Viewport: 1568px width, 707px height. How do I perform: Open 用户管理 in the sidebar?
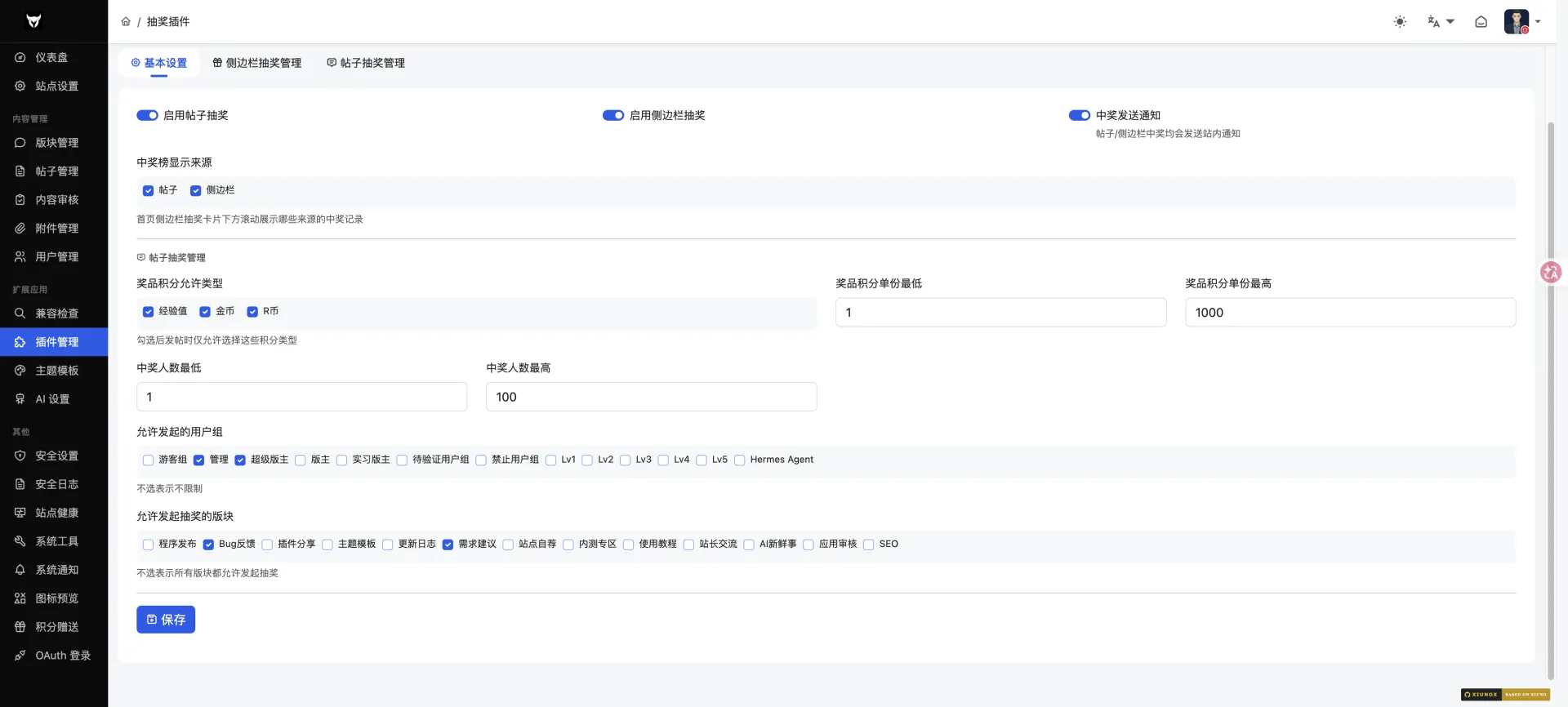54,256
